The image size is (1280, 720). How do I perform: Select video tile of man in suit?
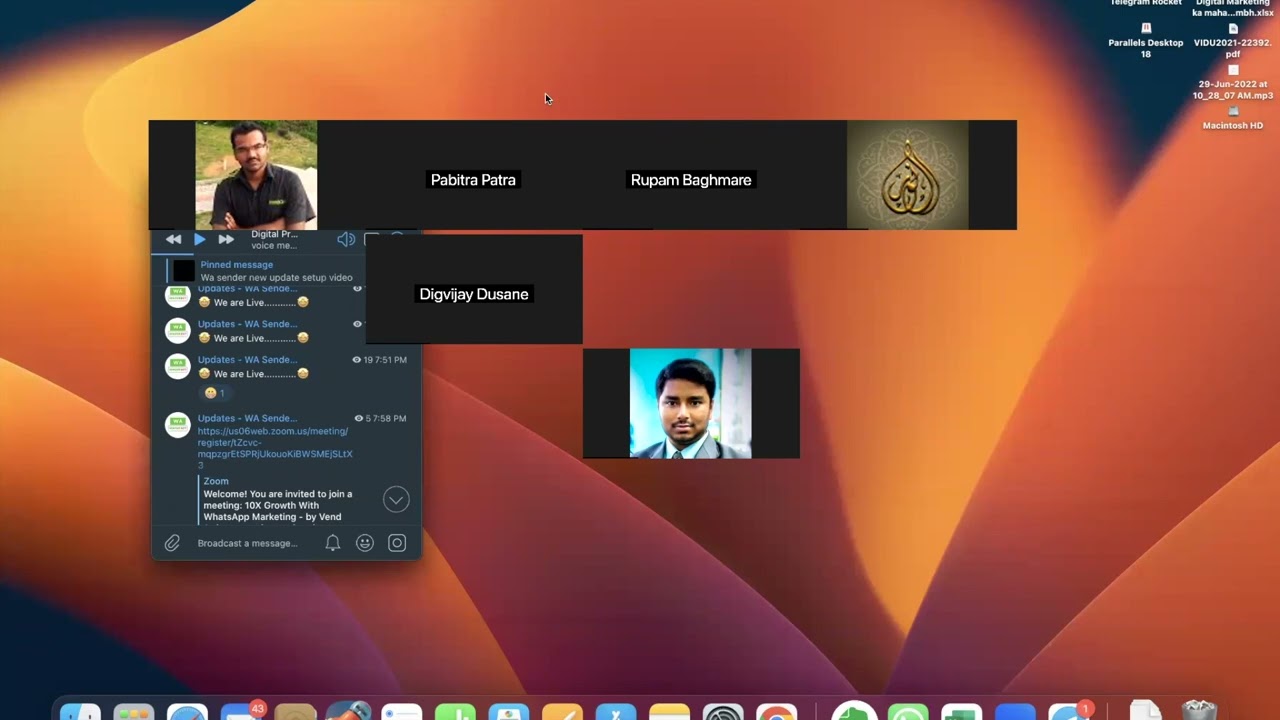(x=690, y=403)
